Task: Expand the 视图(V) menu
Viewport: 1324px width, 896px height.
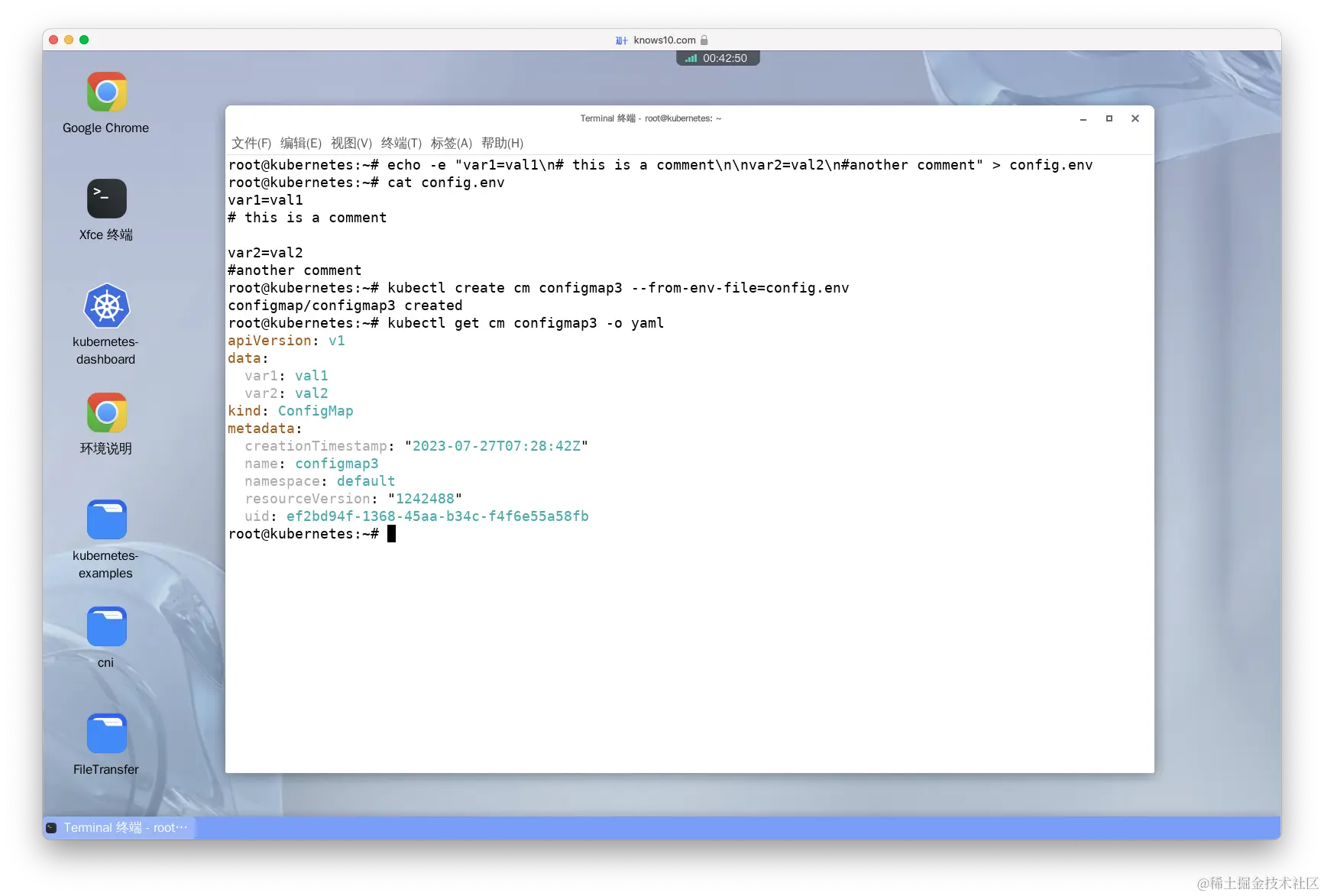Action: [351, 143]
